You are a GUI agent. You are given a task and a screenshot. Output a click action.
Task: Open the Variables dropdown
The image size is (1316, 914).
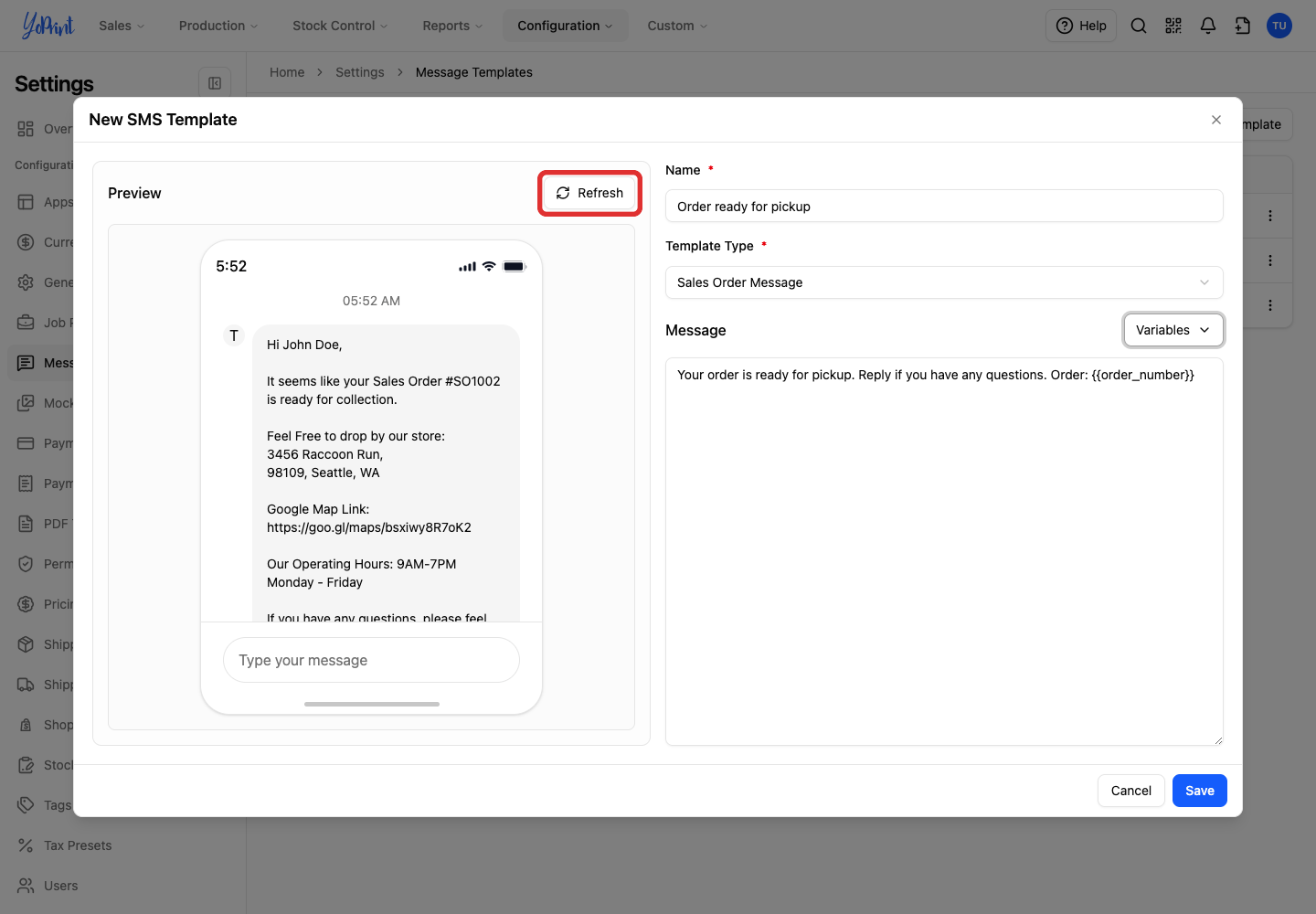[1173, 330]
